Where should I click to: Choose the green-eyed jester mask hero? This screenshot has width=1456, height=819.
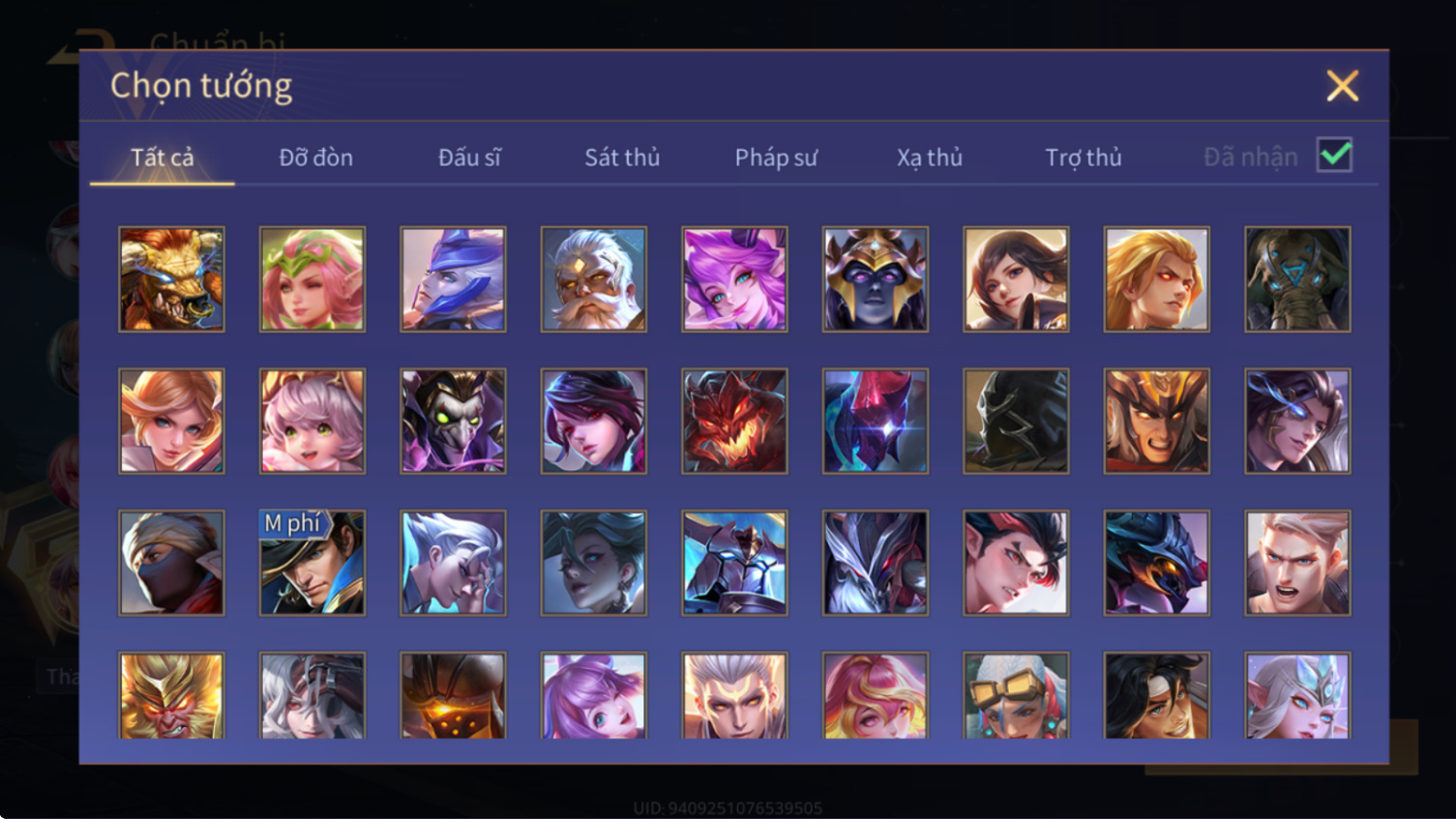(x=453, y=421)
